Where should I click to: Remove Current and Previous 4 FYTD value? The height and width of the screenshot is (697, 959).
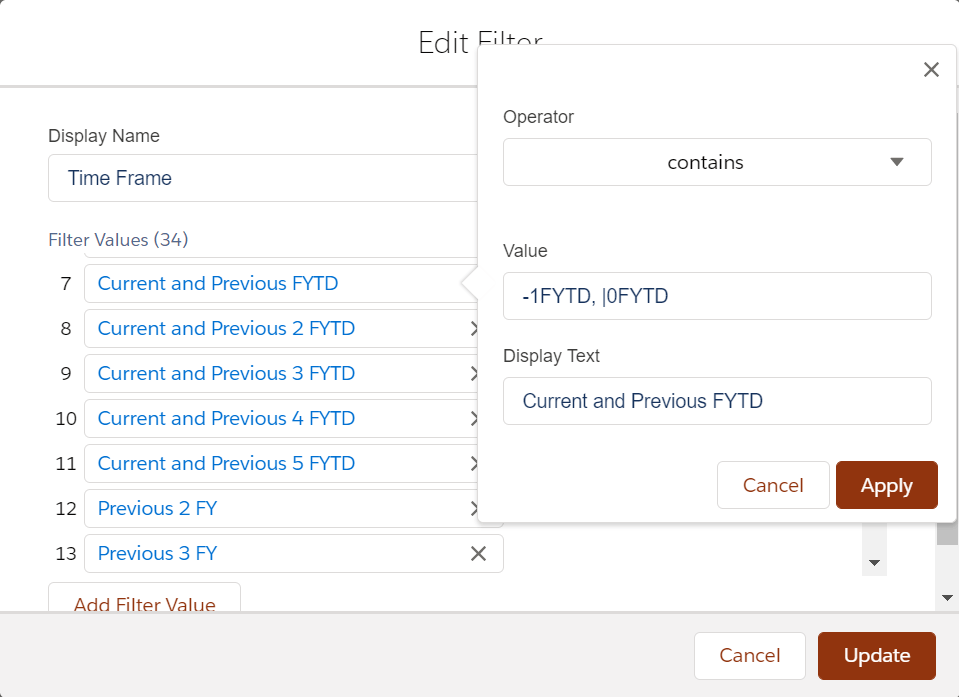tap(474, 418)
